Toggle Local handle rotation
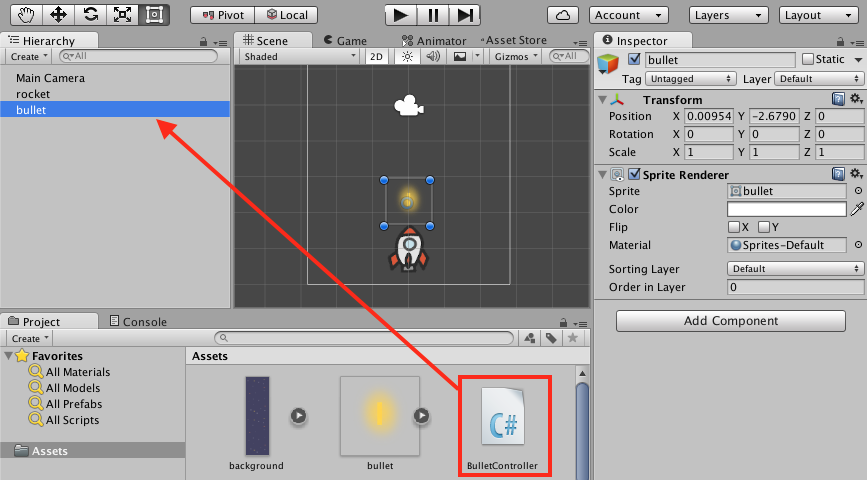The width and height of the screenshot is (867, 480). pos(286,15)
